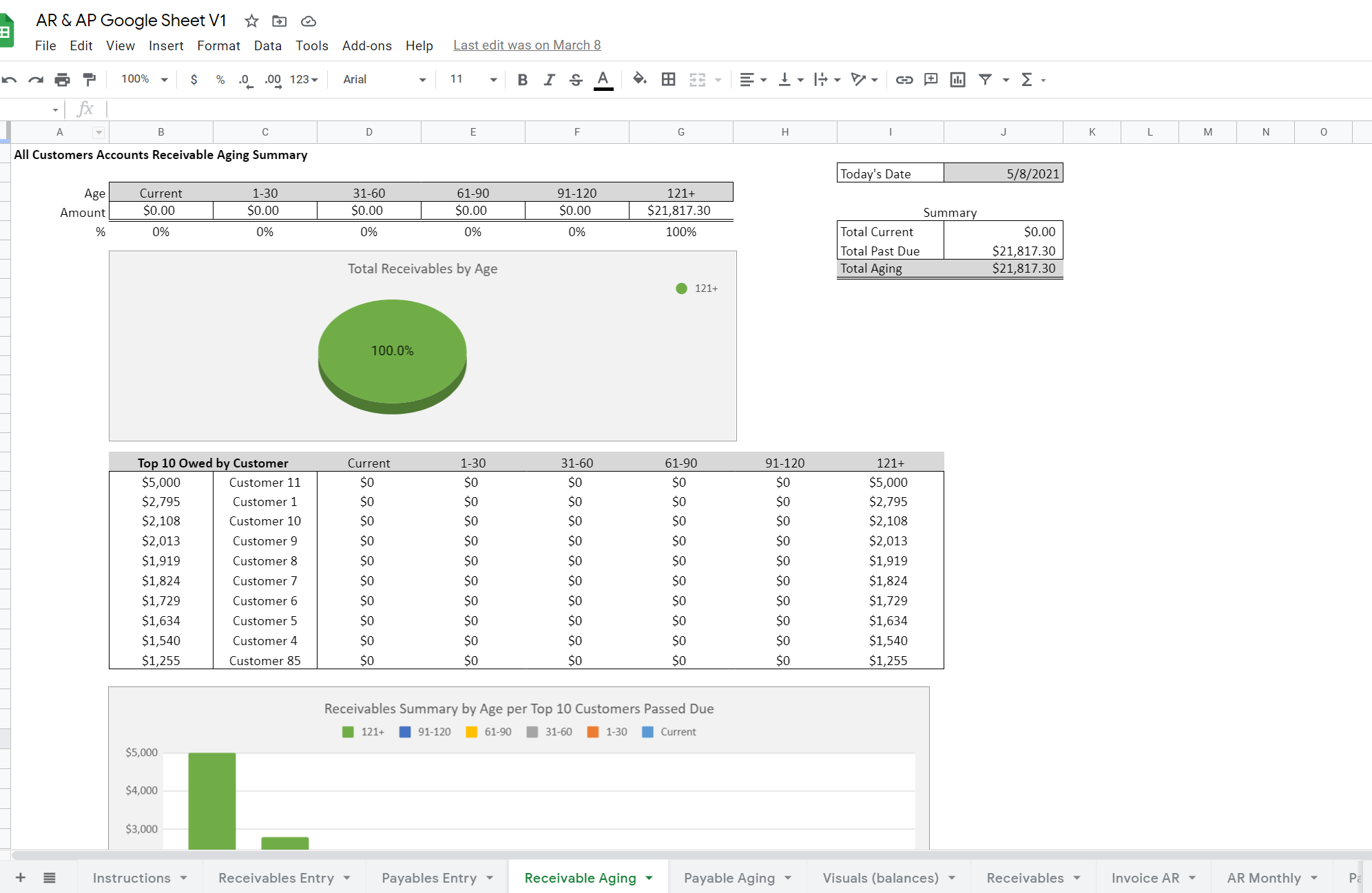The width and height of the screenshot is (1372, 893).
Task: Open the name box dropdown
Action: [x=55, y=109]
